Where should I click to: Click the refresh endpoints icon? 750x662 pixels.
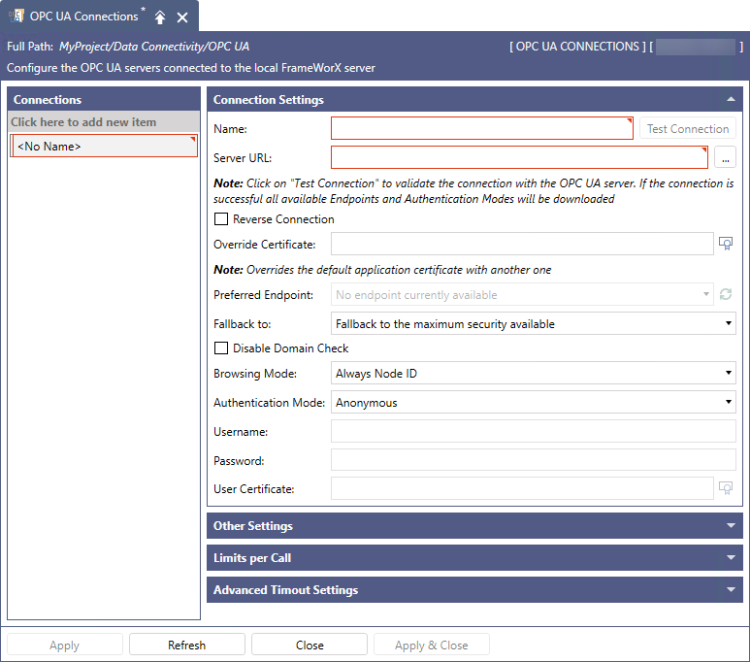pos(726,294)
